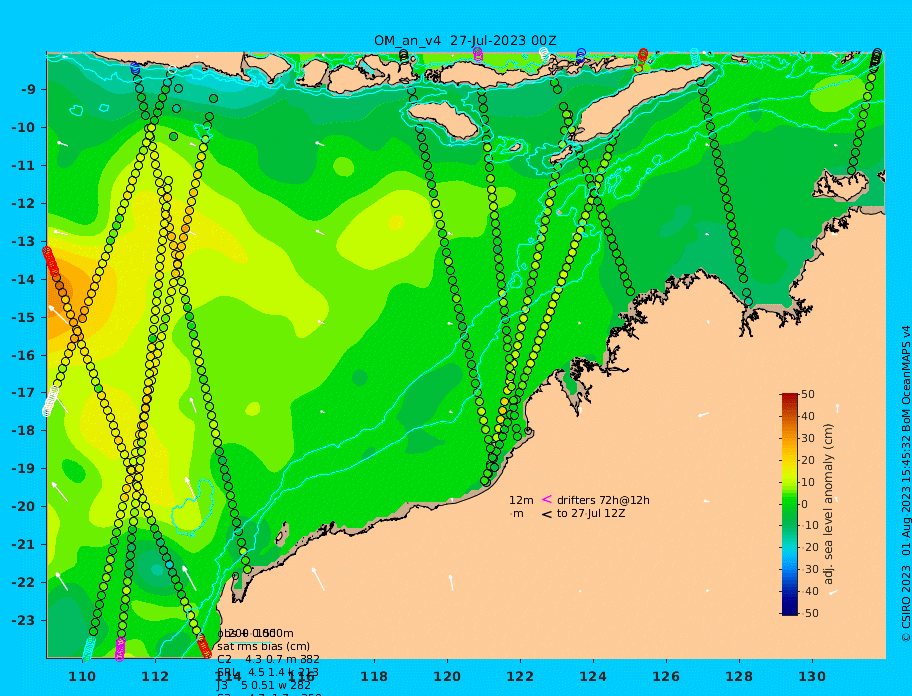Click the 'sat rms bias (cm)' line
Viewport: 912px width, 696px height.
[x=263, y=646]
